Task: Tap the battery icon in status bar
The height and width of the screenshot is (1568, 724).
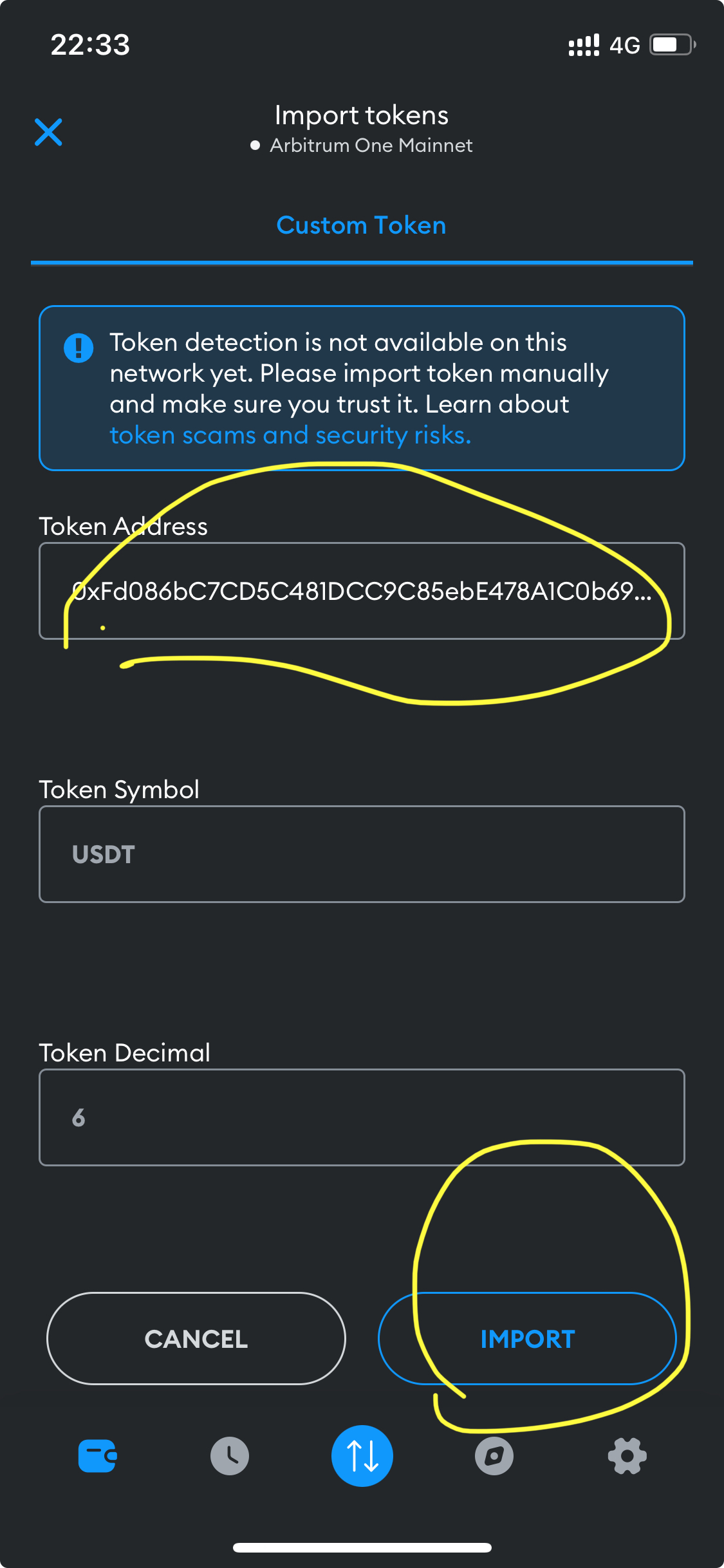Action: (x=671, y=45)
